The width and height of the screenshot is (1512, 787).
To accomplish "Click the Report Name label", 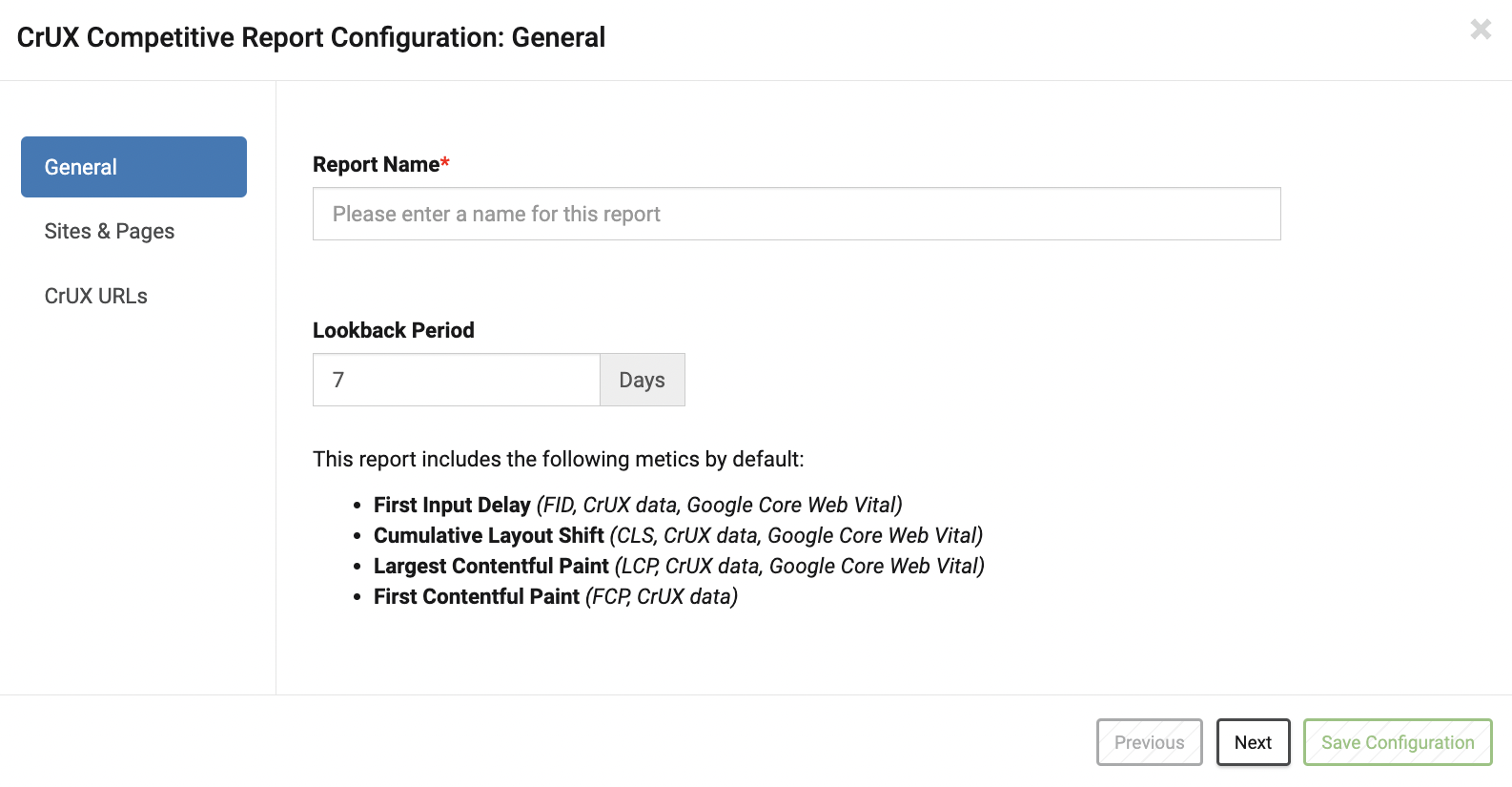I will pos(376,164).
